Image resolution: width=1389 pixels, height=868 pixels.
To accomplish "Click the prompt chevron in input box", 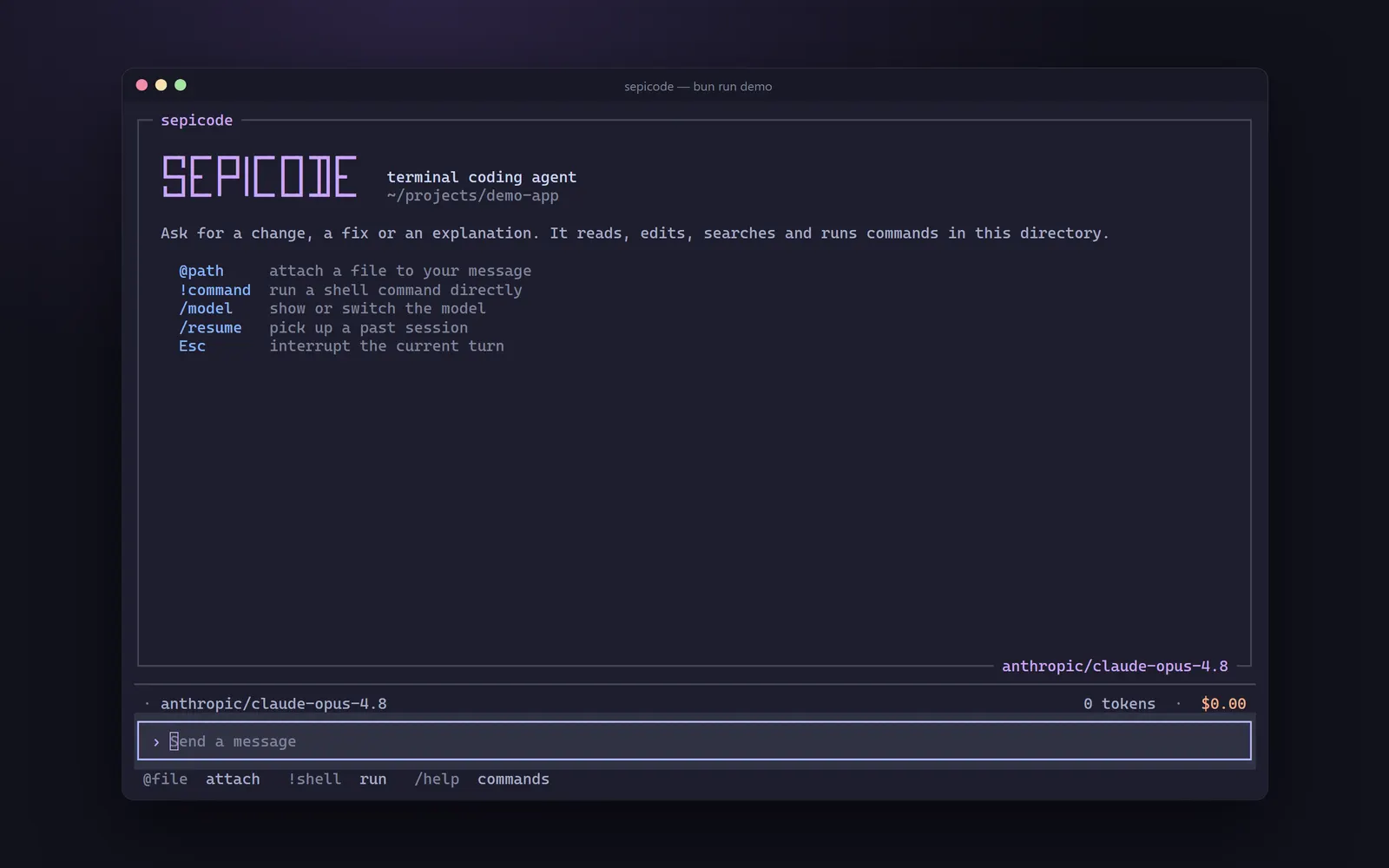I will (x=156, y=741).
